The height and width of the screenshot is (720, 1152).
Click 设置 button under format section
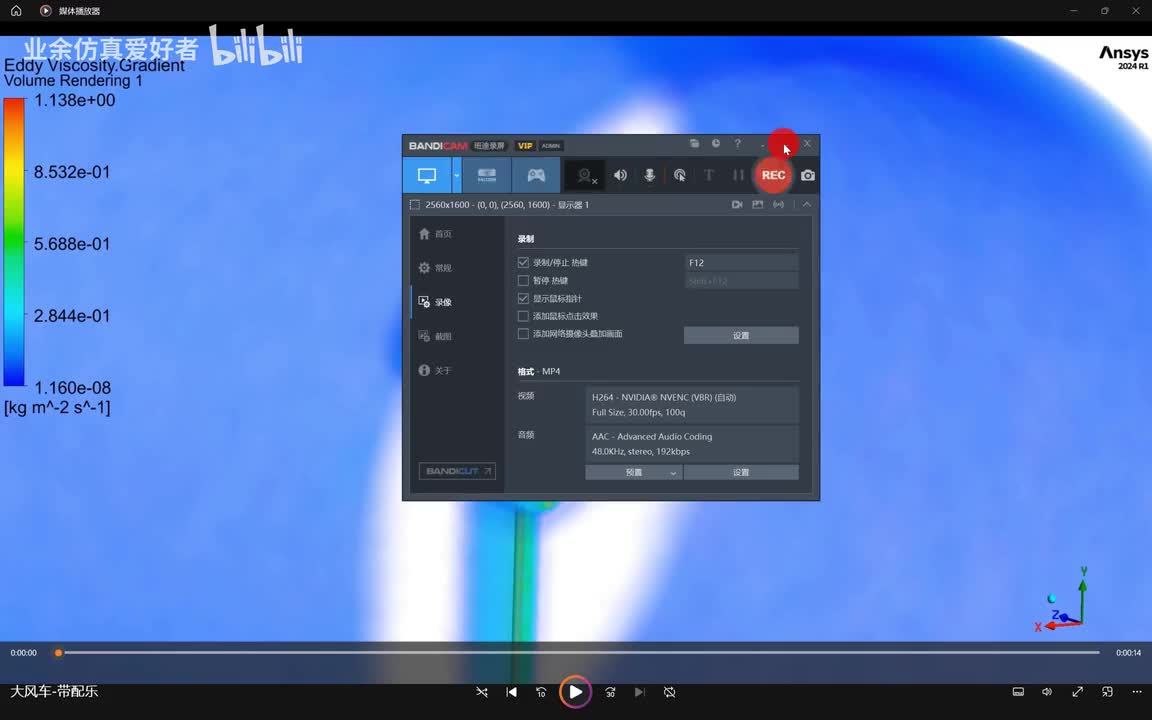[x=741, y=472]
